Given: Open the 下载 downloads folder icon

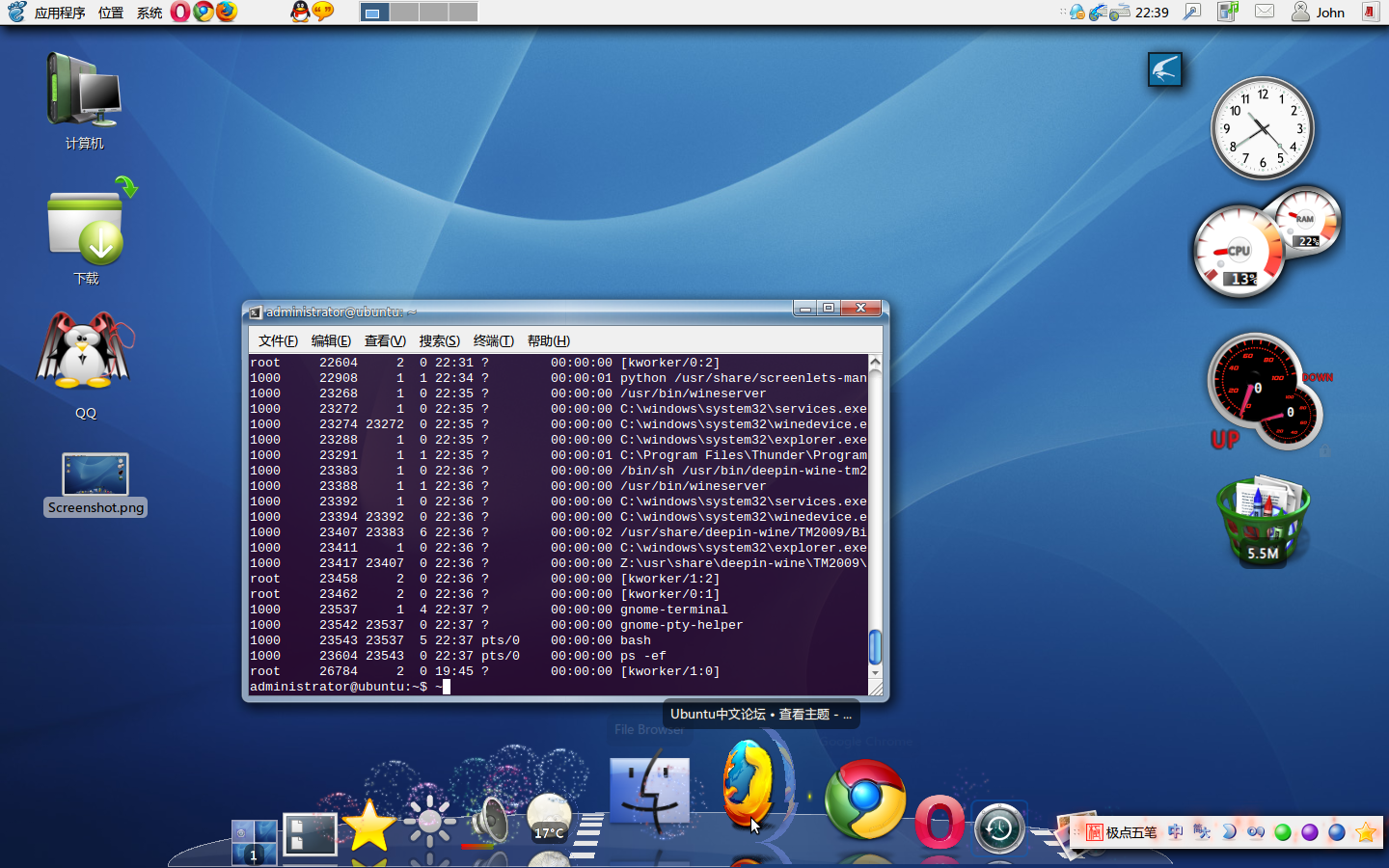Looking at the screenshot, I should point(89,231).
